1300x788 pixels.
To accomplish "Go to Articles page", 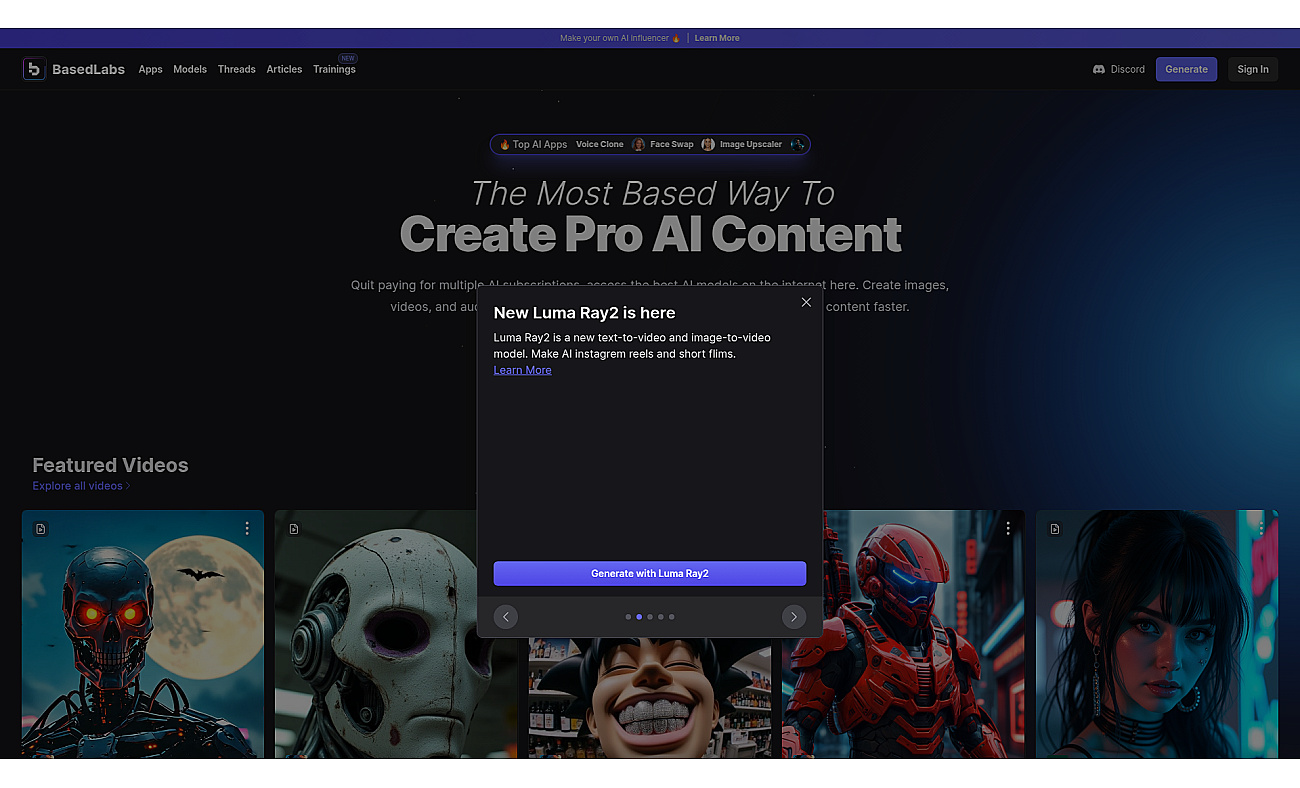I will [284, 69].
